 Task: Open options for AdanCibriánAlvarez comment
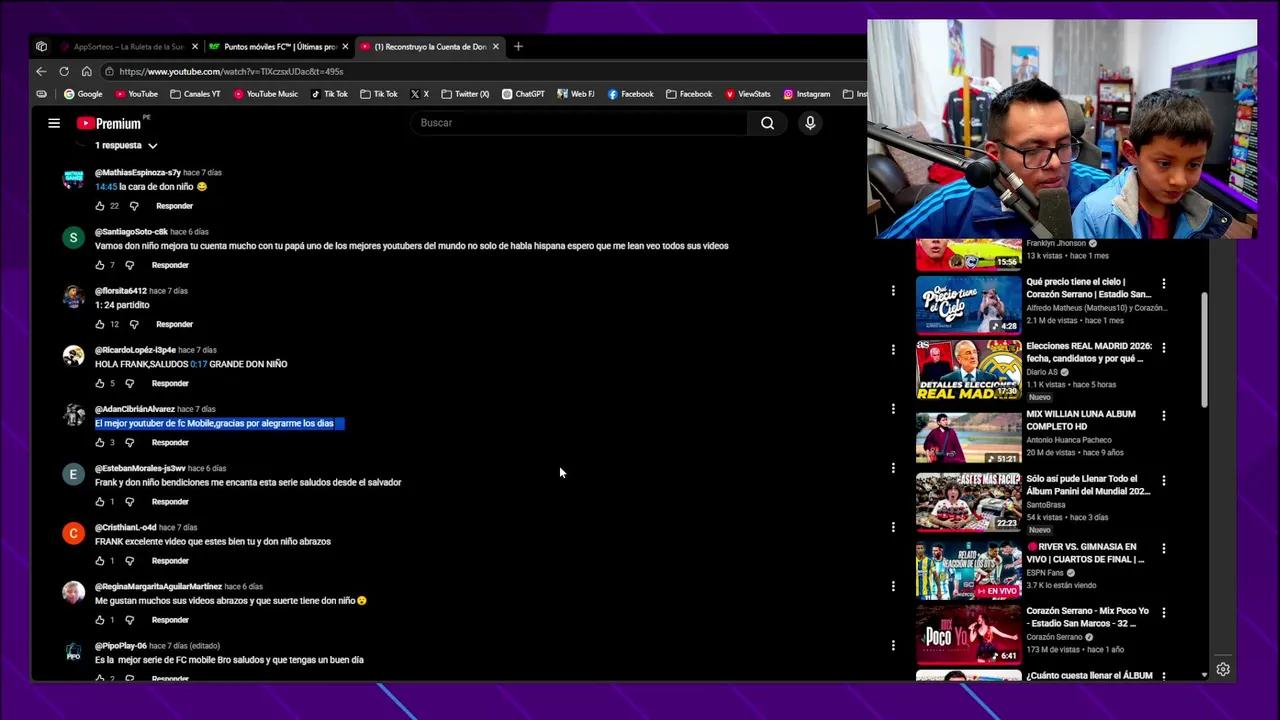(x=893, y=409)
